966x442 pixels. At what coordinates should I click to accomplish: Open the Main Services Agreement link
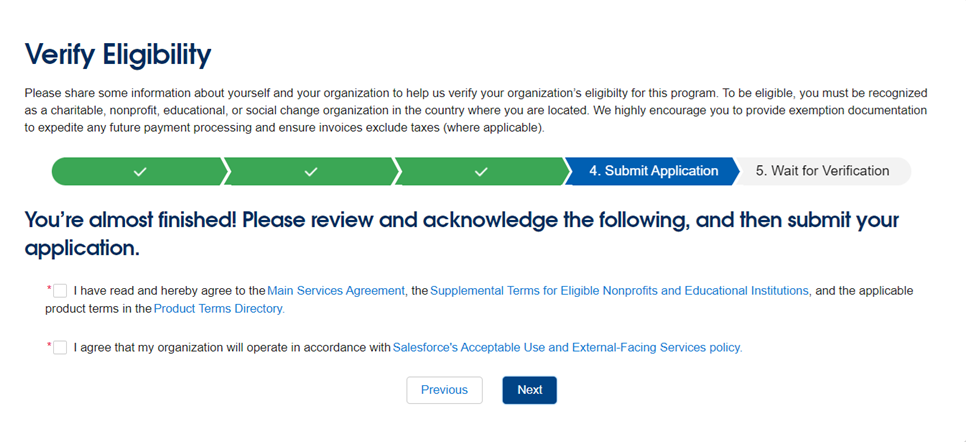(x=336, y=291)
